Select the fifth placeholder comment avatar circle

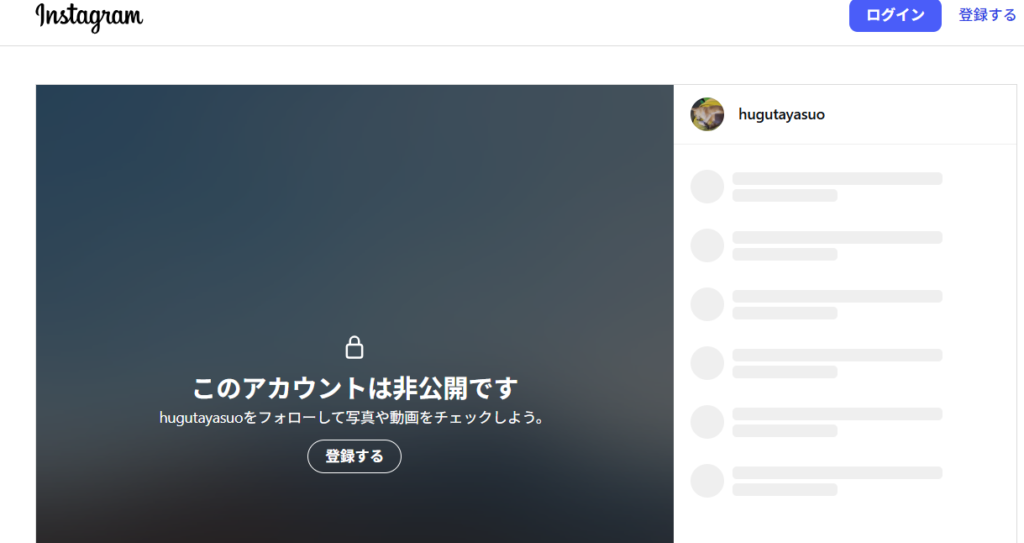pyautogui.click(x=707, y=422)
